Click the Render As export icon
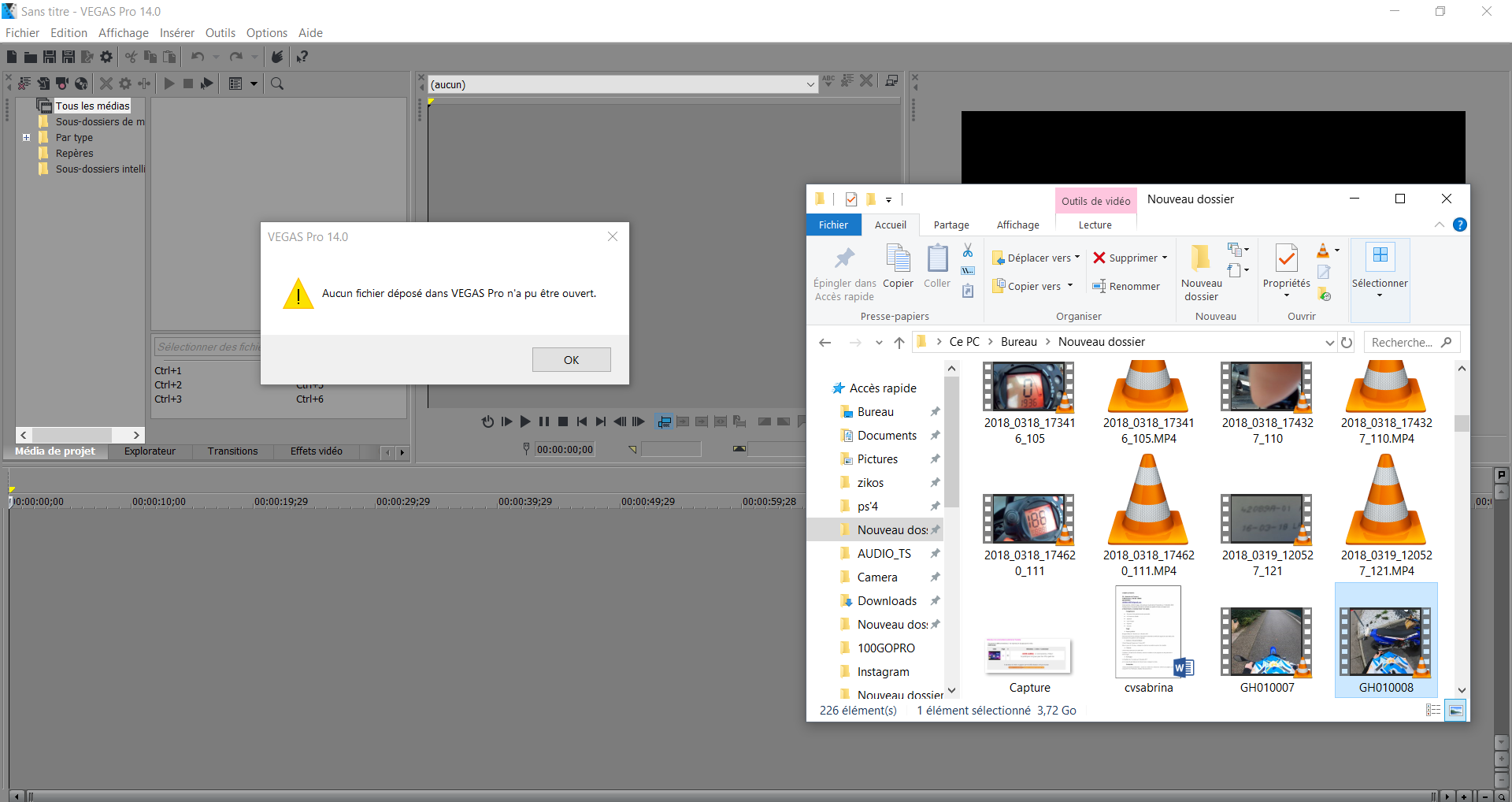 (87, 57)
